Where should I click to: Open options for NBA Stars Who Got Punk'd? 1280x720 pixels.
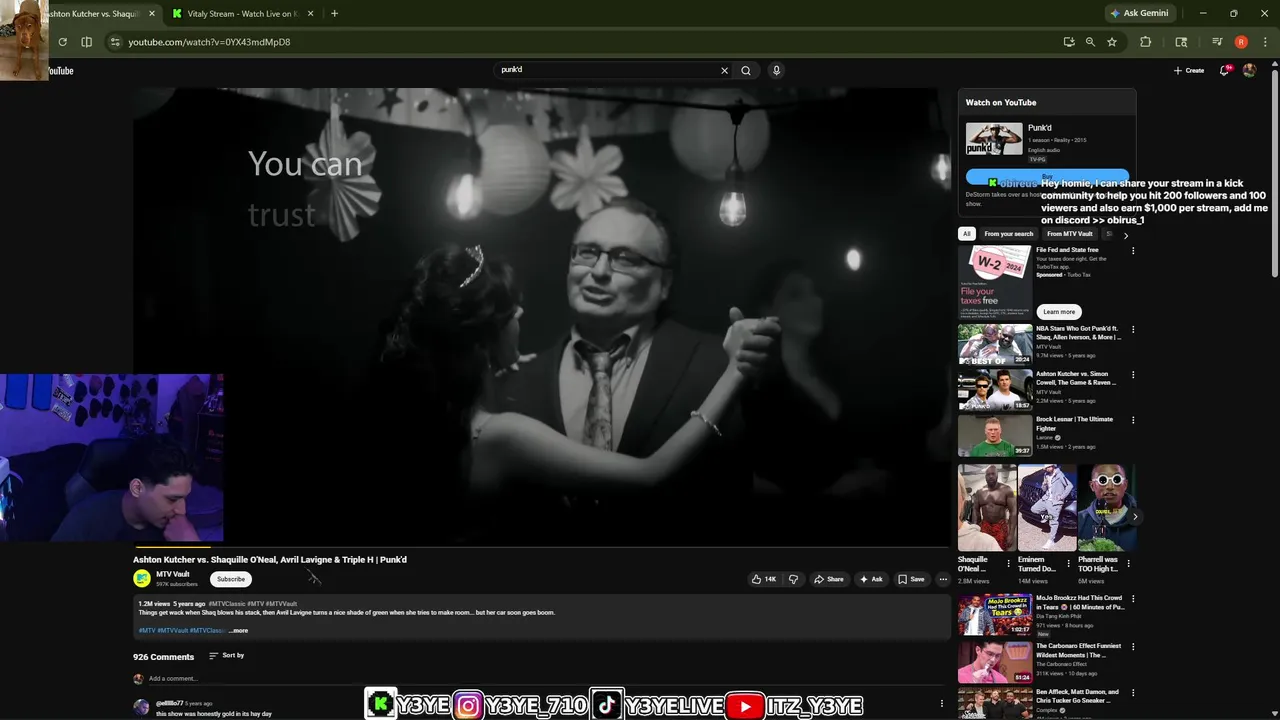point(1133,329)
